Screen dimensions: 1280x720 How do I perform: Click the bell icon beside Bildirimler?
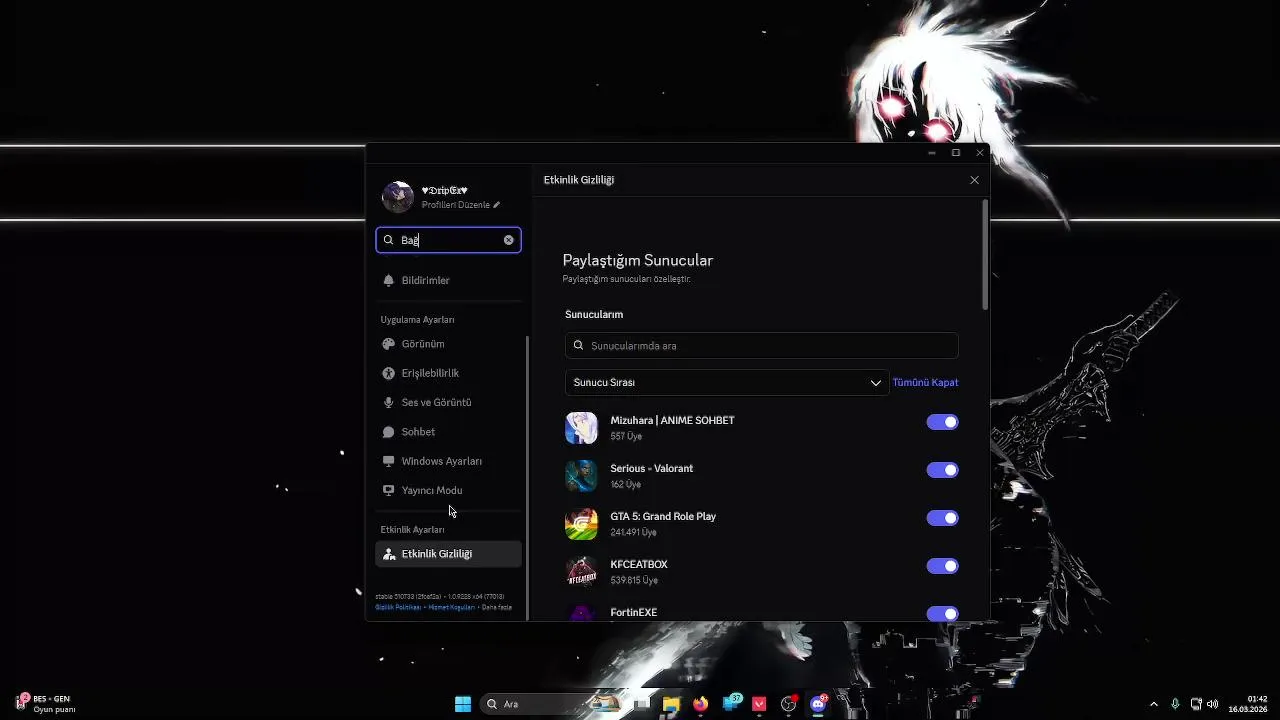(389, 280)
